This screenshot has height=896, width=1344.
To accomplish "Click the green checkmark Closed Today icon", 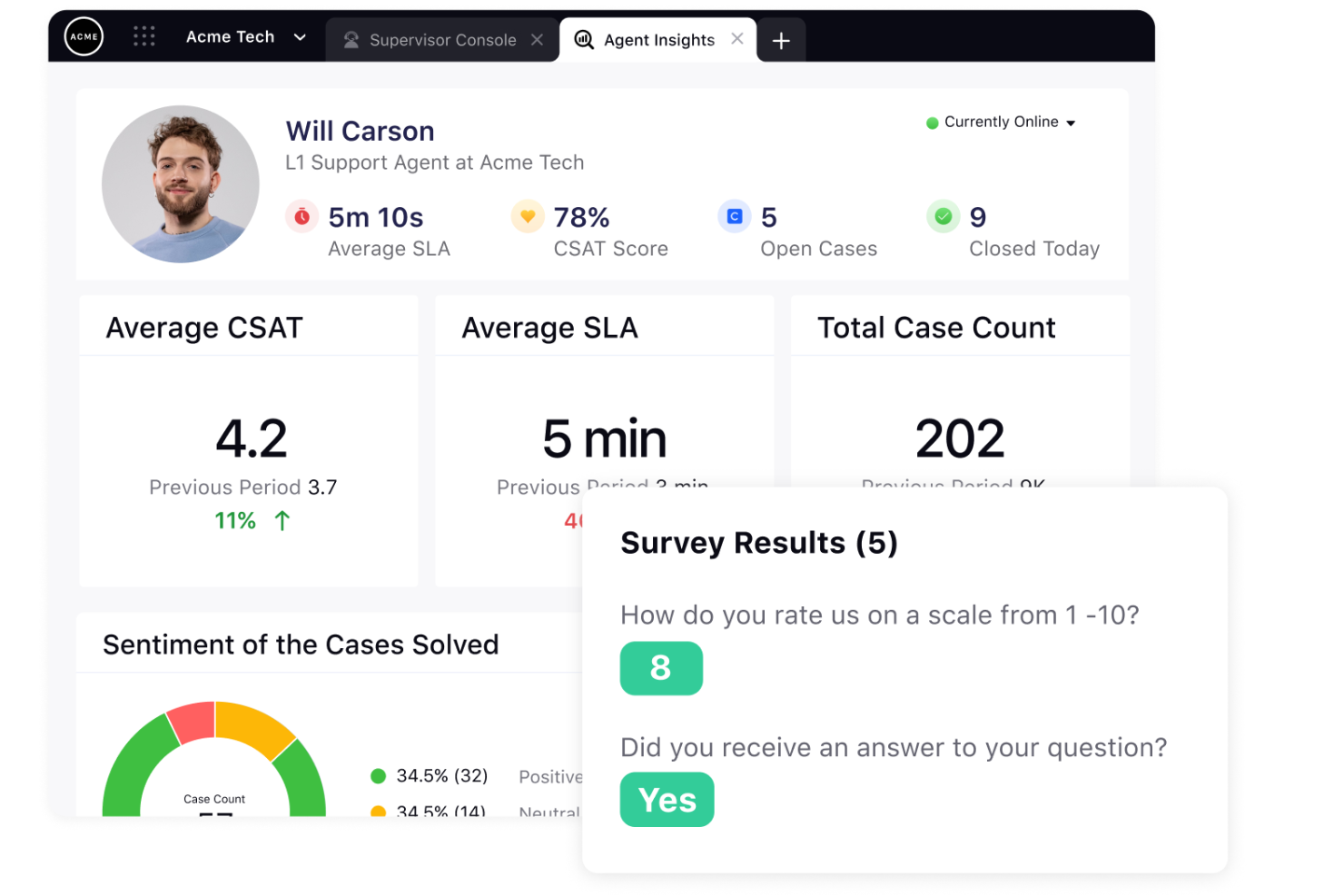I will point(944,217).
